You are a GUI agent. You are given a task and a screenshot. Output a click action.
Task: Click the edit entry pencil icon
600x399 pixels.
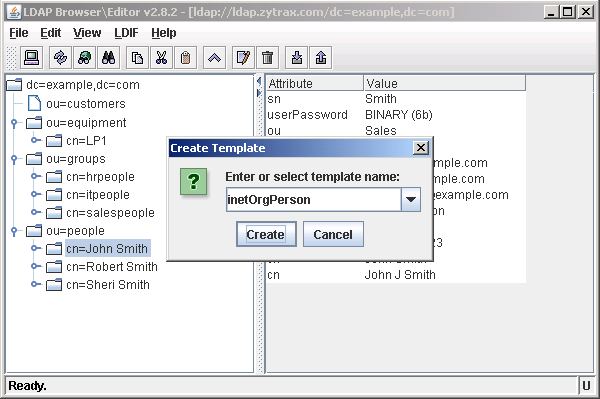[x=243, y=58]
